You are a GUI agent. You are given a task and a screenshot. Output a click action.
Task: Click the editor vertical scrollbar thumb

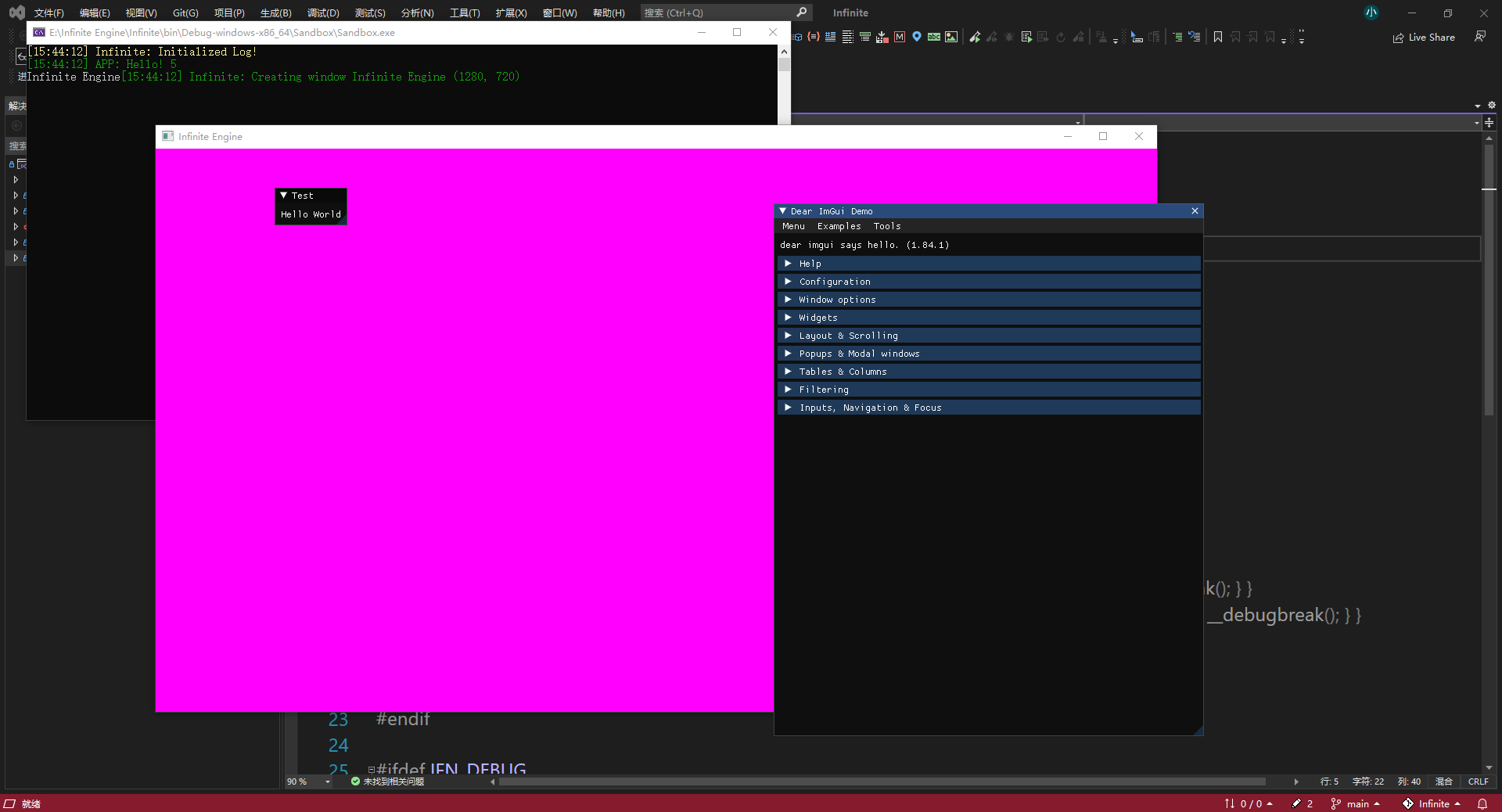coord(1489,280)
